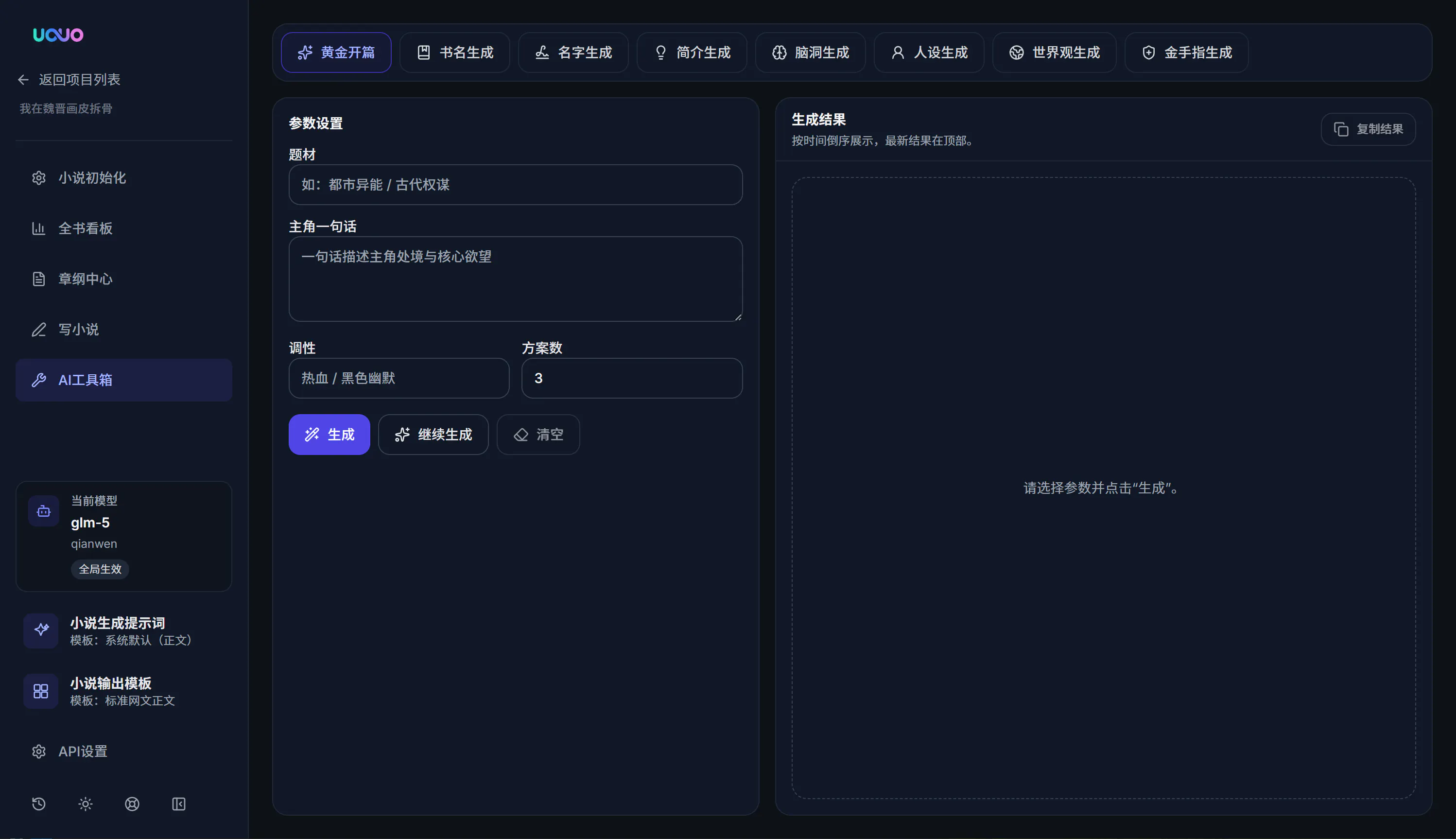This screenshot has height=839, width=1456.
Task: Switch to the 书名生成 tab
Action: pyautogui.click(x=454, y=52)
